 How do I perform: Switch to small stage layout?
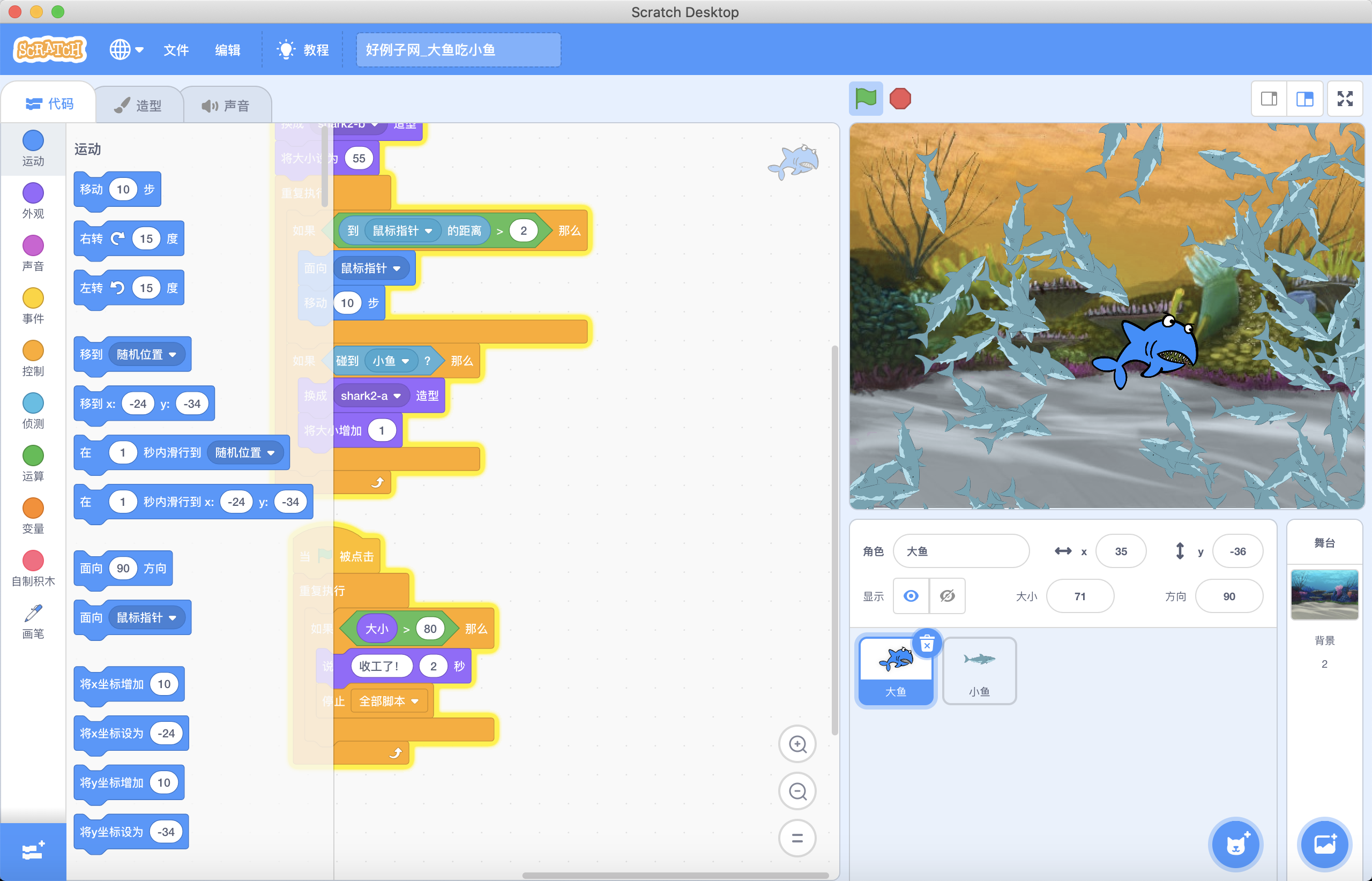1269,99
